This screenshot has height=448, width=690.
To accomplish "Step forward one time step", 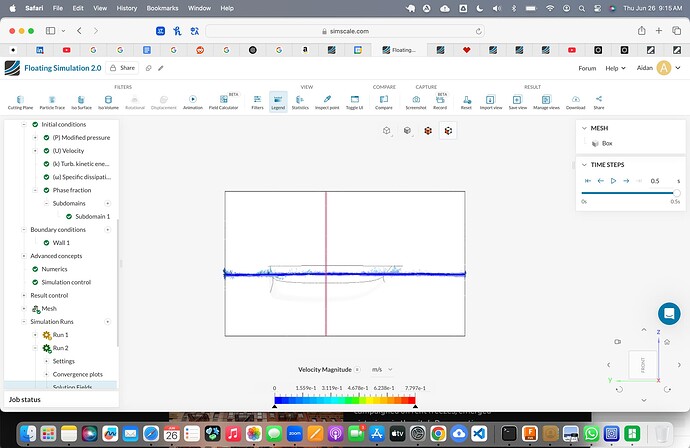I will tap(626, 181).
